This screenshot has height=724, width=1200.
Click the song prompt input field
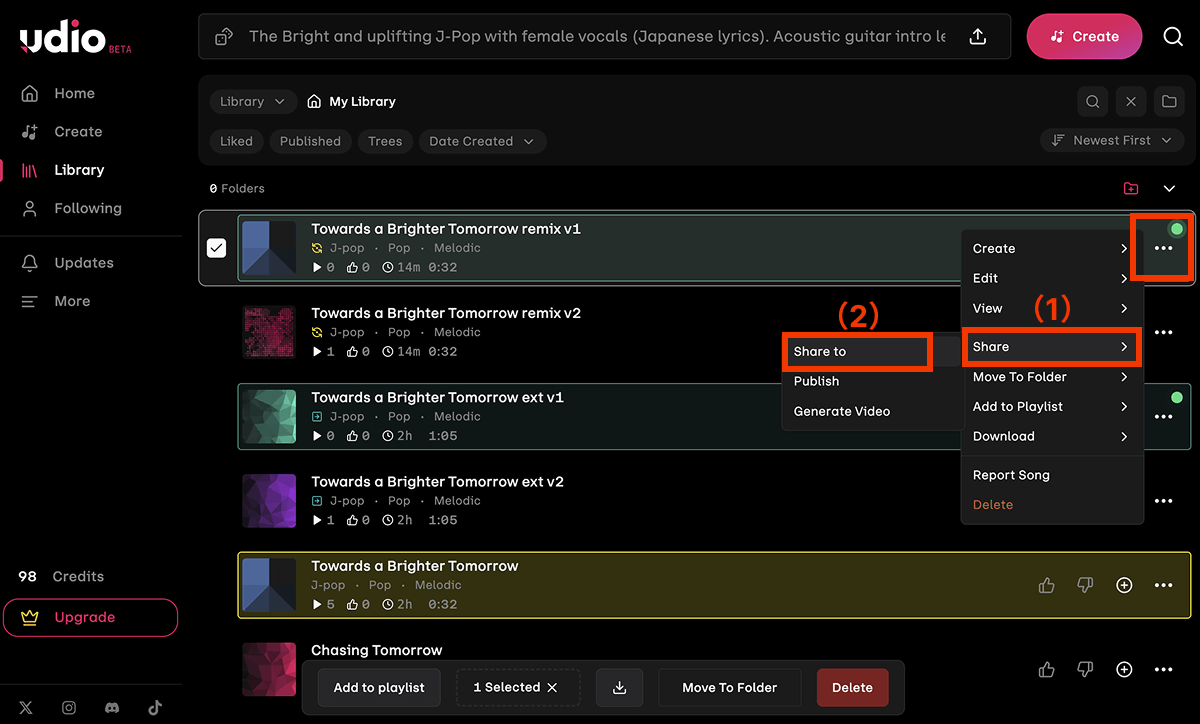(x=597, y=36)
